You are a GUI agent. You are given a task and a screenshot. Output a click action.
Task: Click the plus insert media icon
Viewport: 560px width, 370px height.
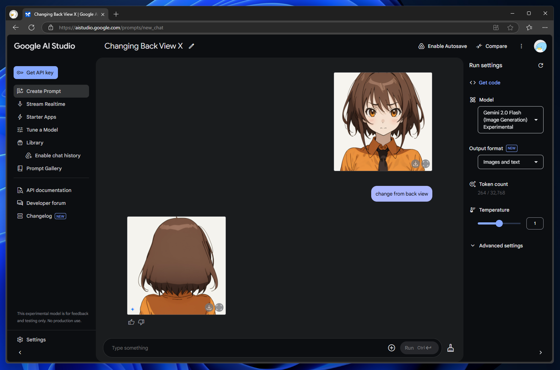pos(391,348)
